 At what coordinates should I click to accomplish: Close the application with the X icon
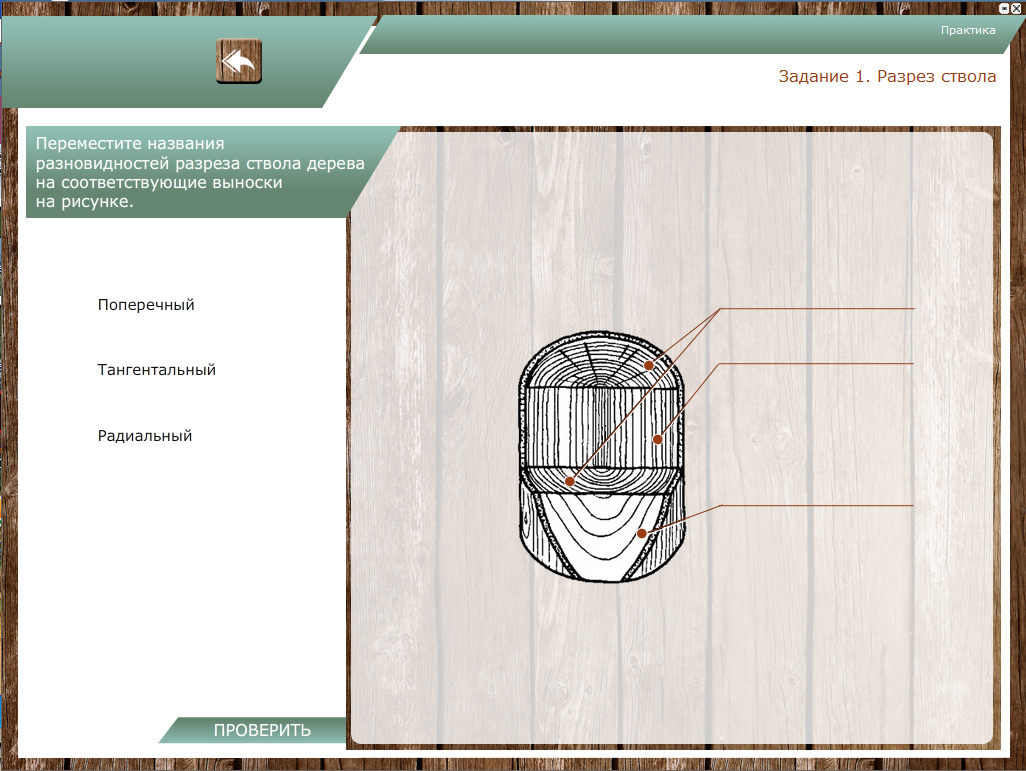point(1016,7)
